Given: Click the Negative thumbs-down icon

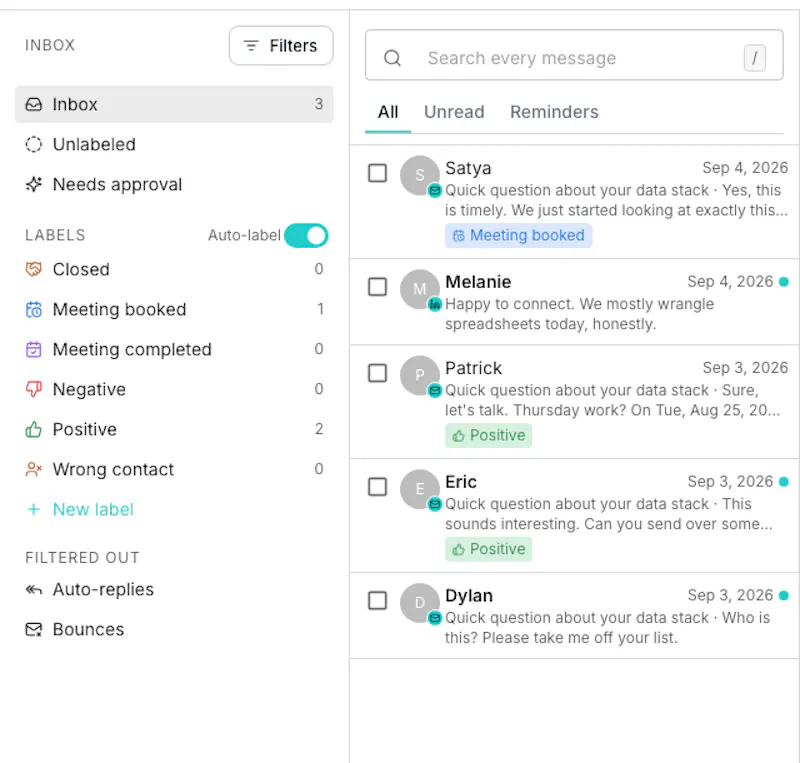Looking at the screenshot, I should [34, 389].
